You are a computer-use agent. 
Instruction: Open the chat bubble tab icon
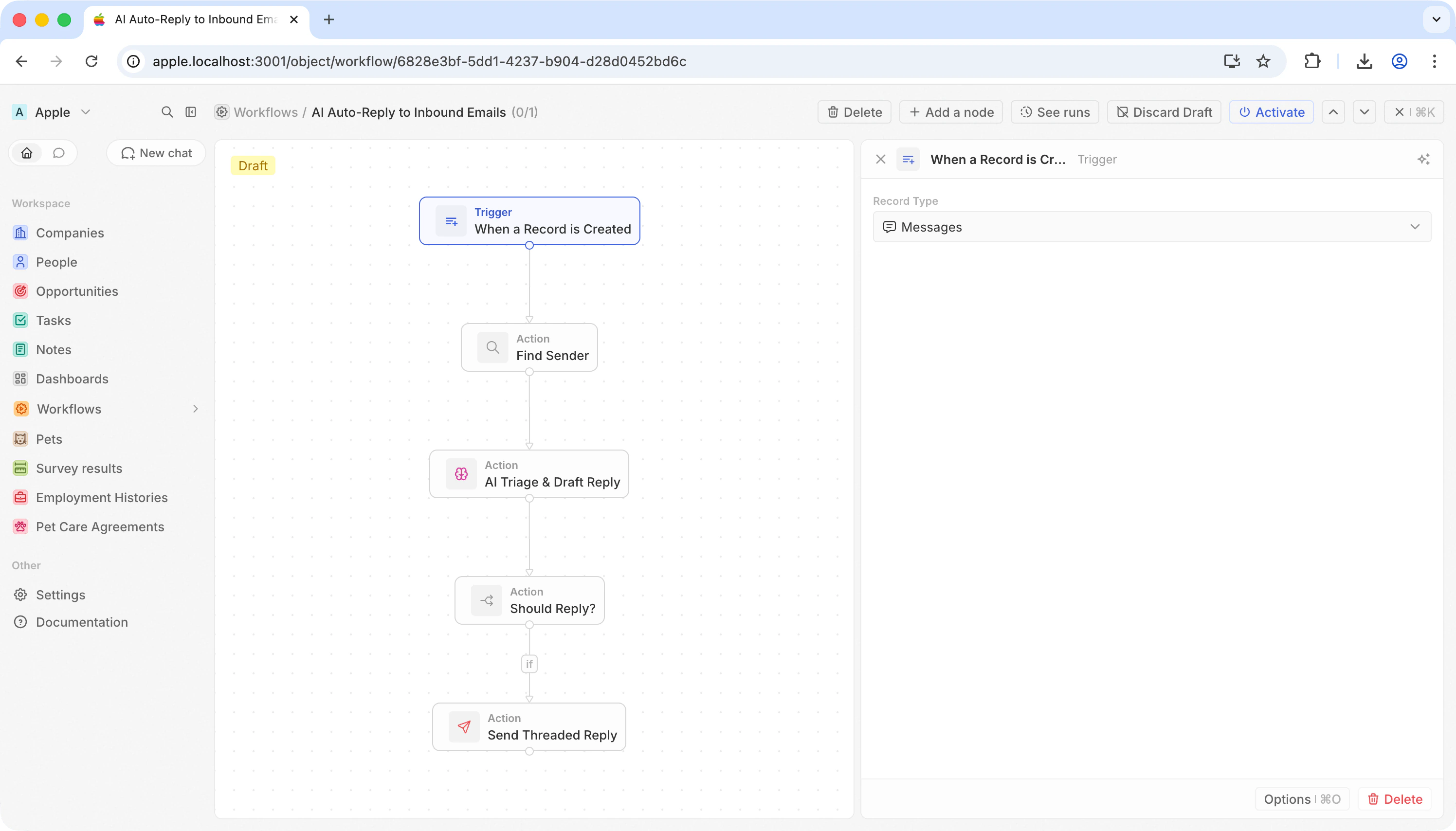pyautogui.click(x=59, y=153)
